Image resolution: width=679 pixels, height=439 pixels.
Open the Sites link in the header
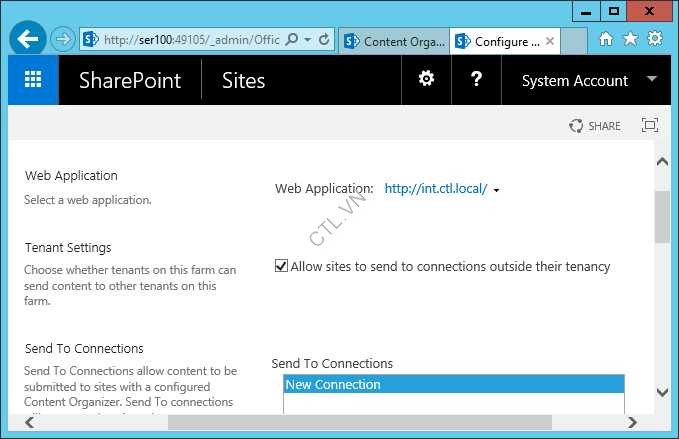[243, 81]
